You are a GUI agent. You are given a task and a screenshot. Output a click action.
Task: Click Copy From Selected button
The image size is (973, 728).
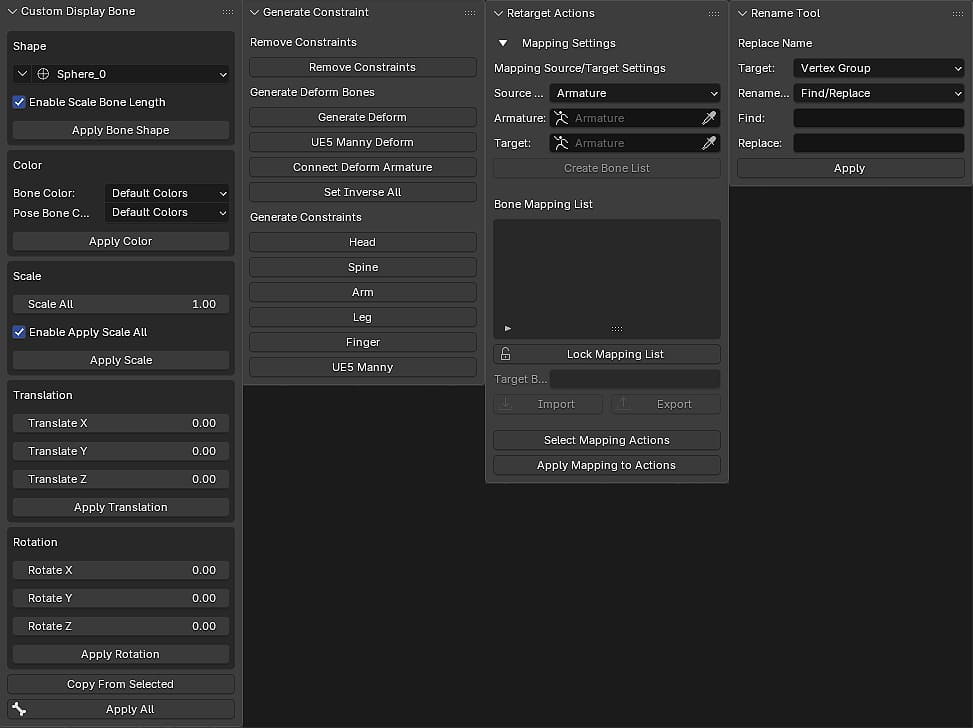(121, 684)
